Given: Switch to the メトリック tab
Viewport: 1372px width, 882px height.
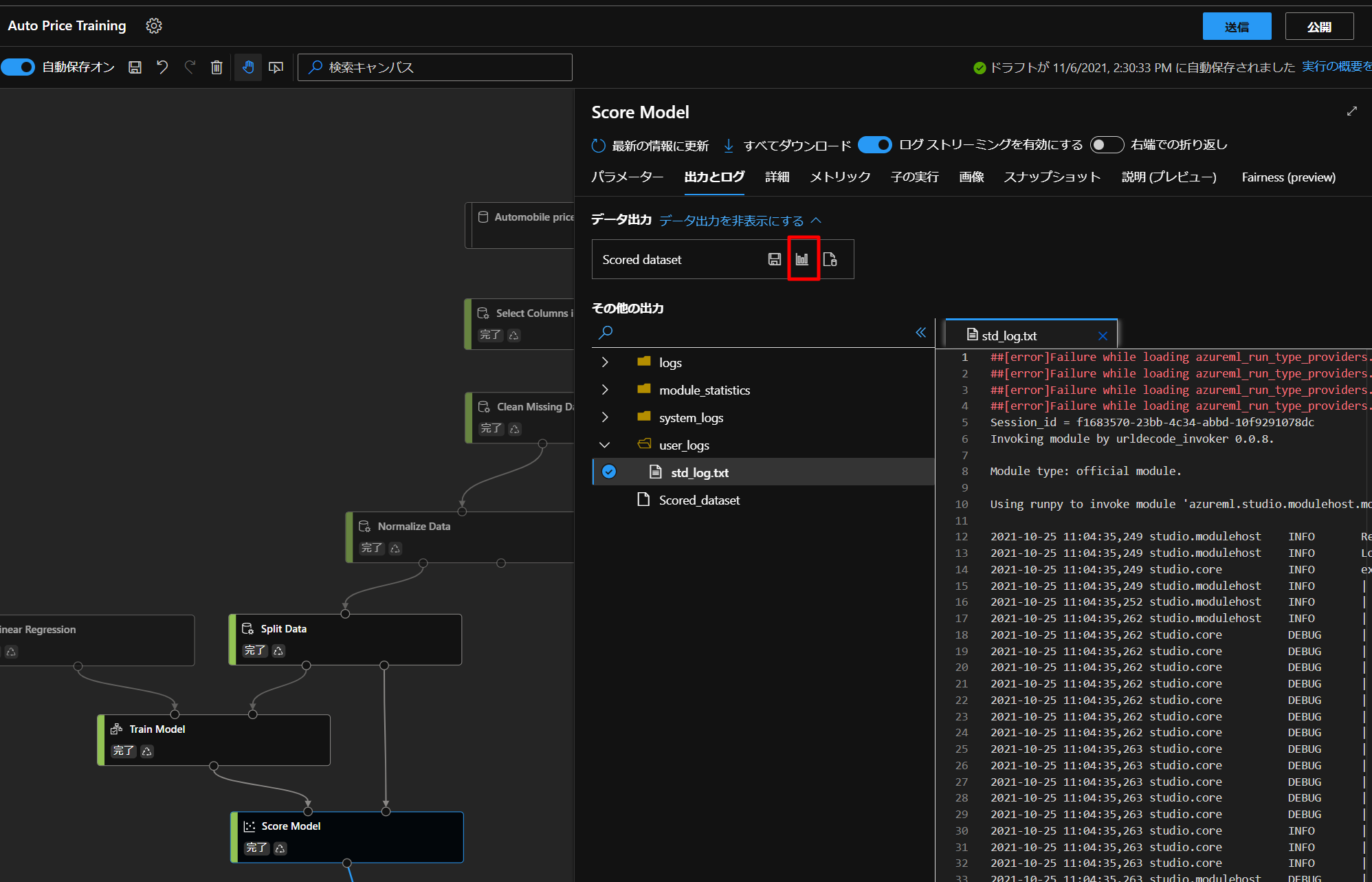Looking at the screenshot, I should point(840,177).
